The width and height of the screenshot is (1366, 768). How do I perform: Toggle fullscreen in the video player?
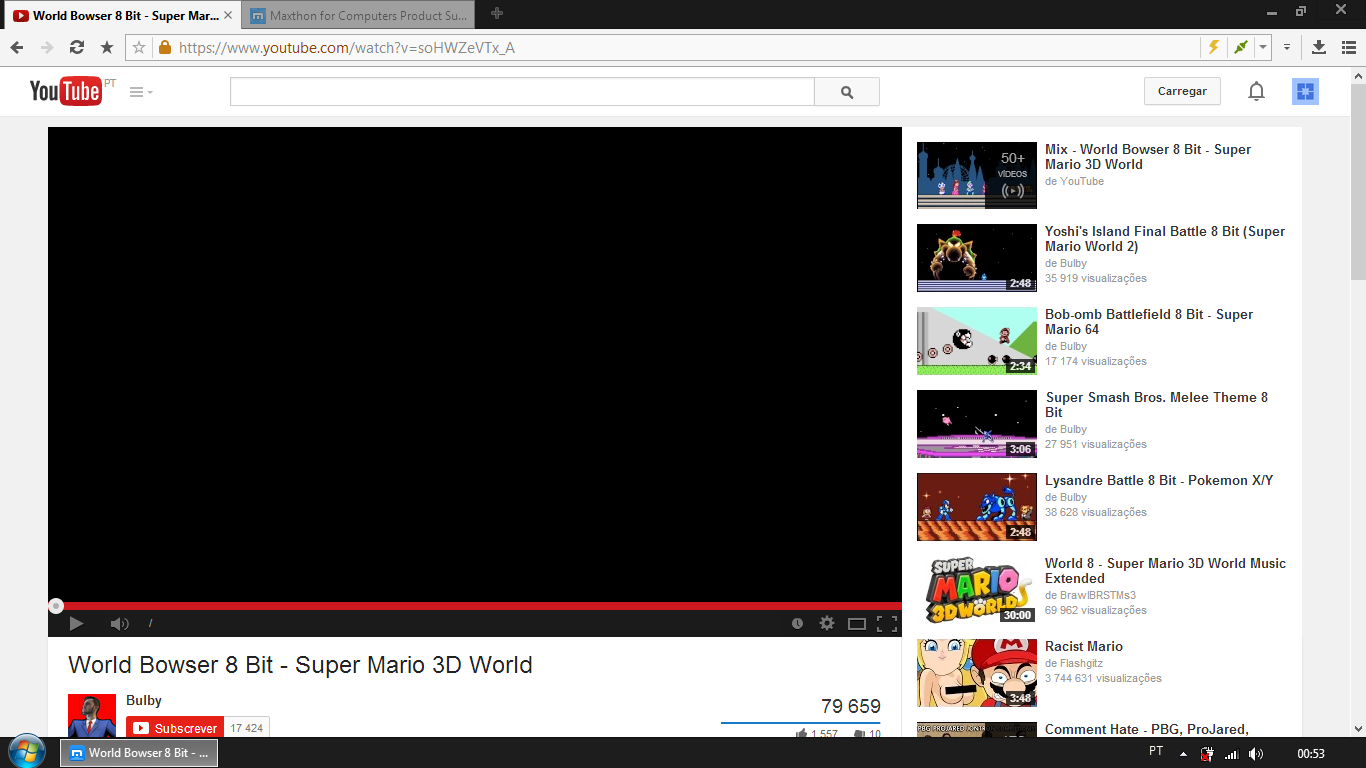point(887,623)
